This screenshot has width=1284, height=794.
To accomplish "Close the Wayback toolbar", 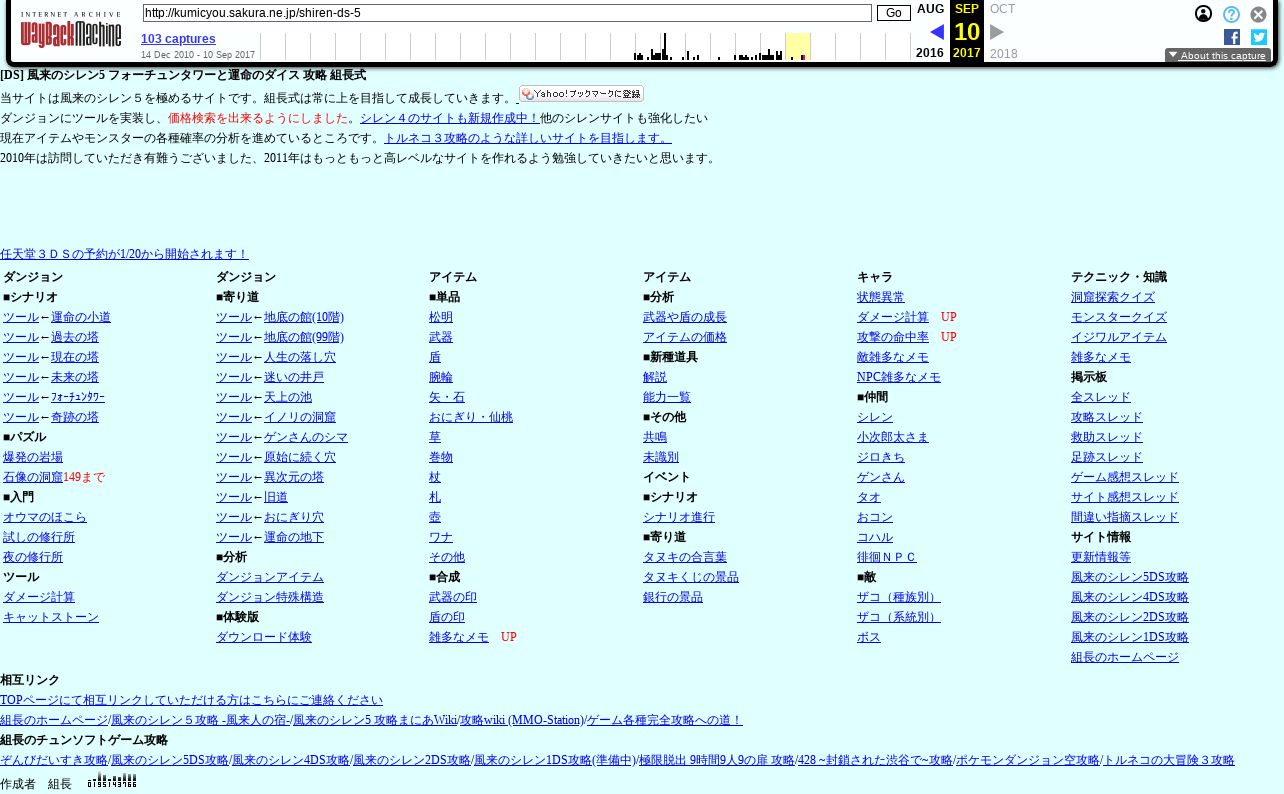I will 1258,14.
